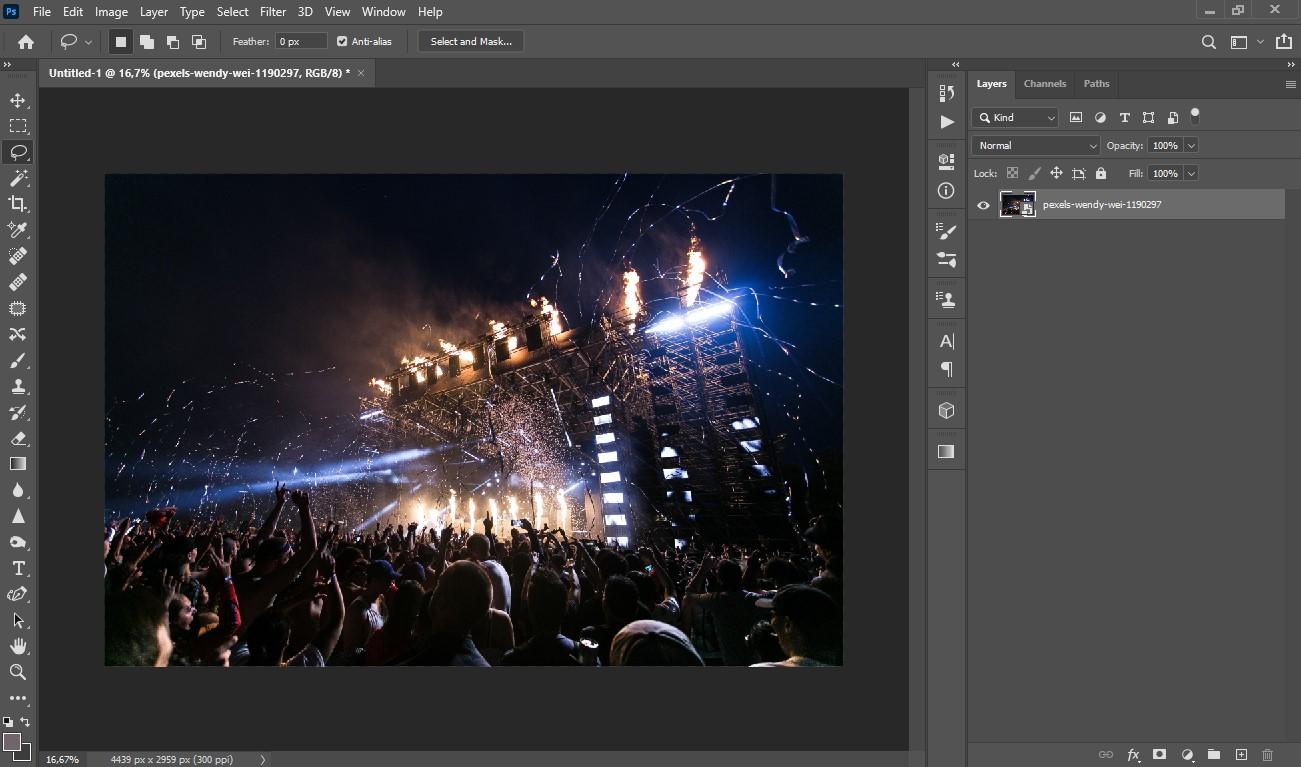The image size is (1301, 767).
Task: Click the Feather input field
Action: tap(301, 41)
